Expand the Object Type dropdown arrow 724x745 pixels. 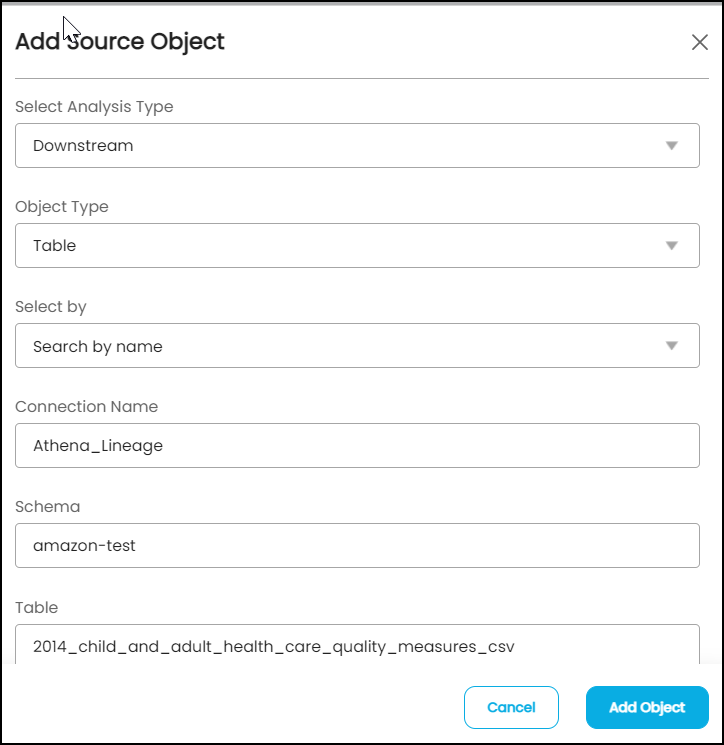(x=671, y=246)
